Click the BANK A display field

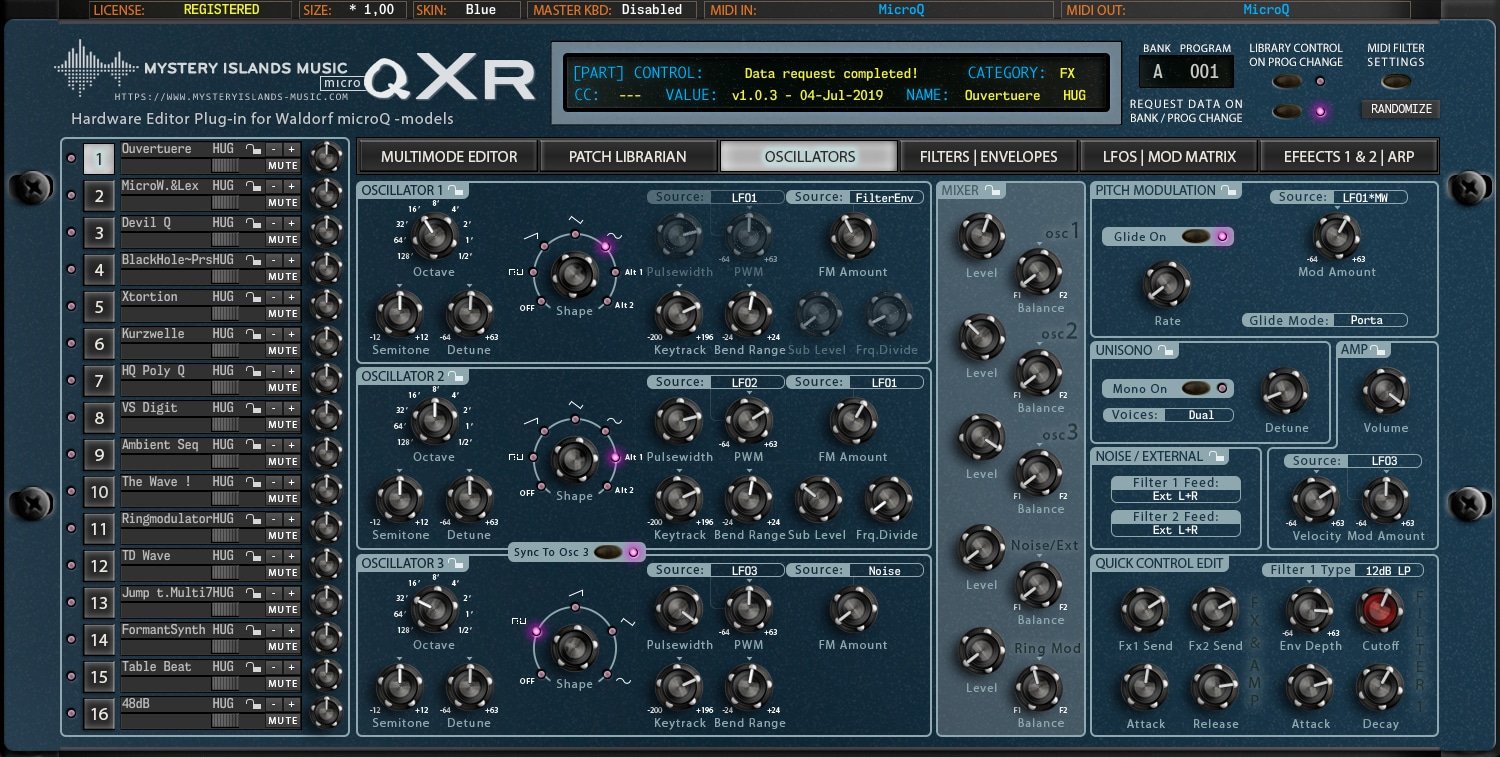(x=1158, y=72)
